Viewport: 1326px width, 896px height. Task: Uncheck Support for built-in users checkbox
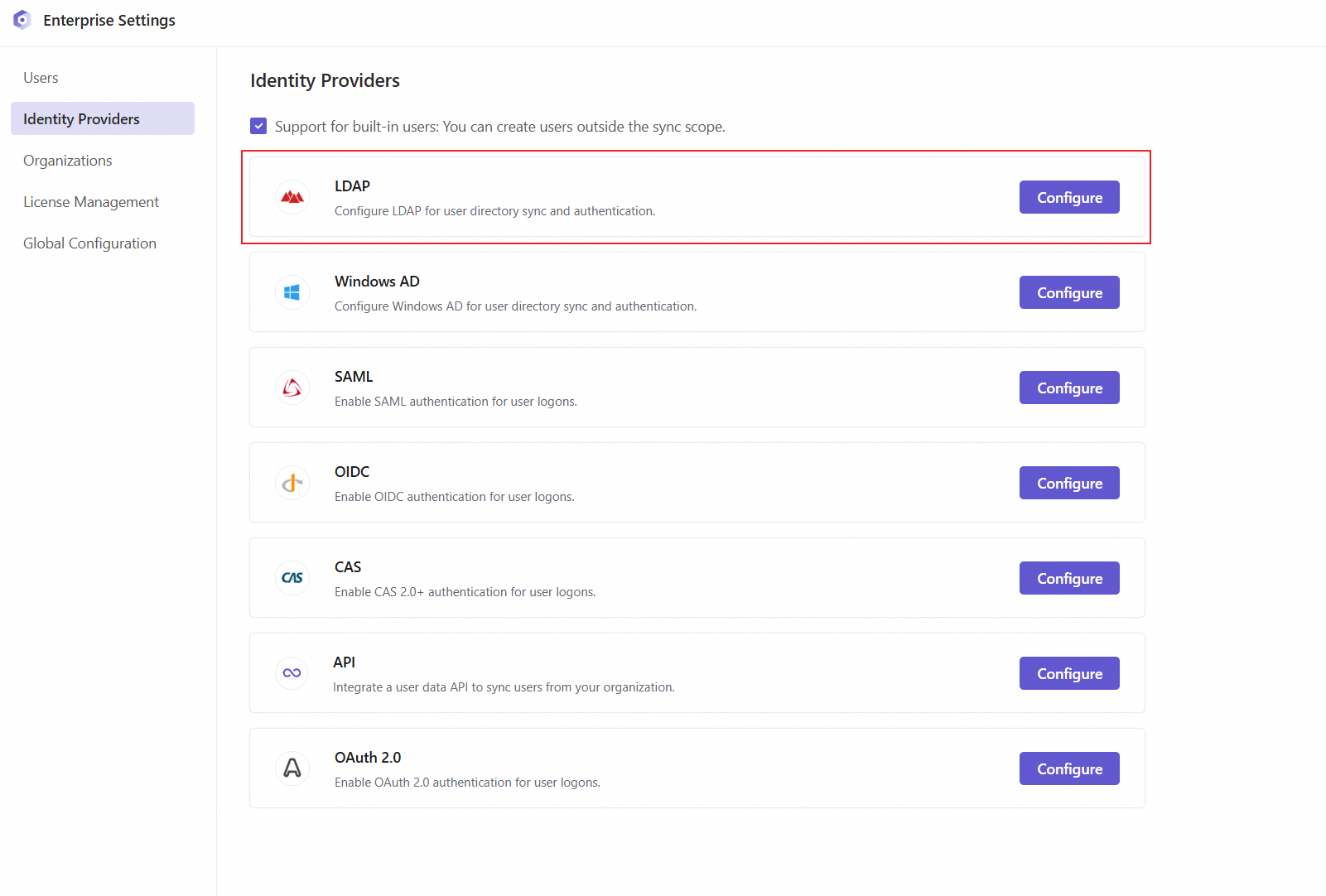(x=258, y=126)
